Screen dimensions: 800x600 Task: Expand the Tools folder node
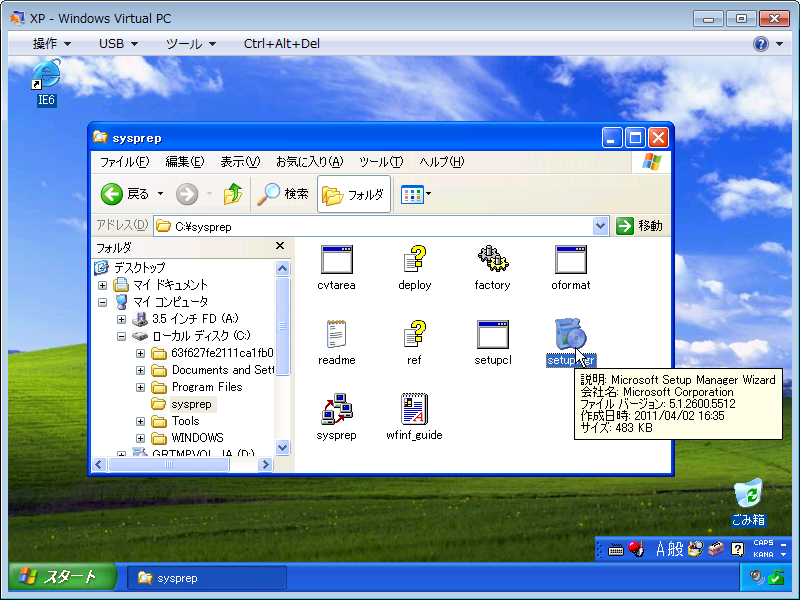140,421
